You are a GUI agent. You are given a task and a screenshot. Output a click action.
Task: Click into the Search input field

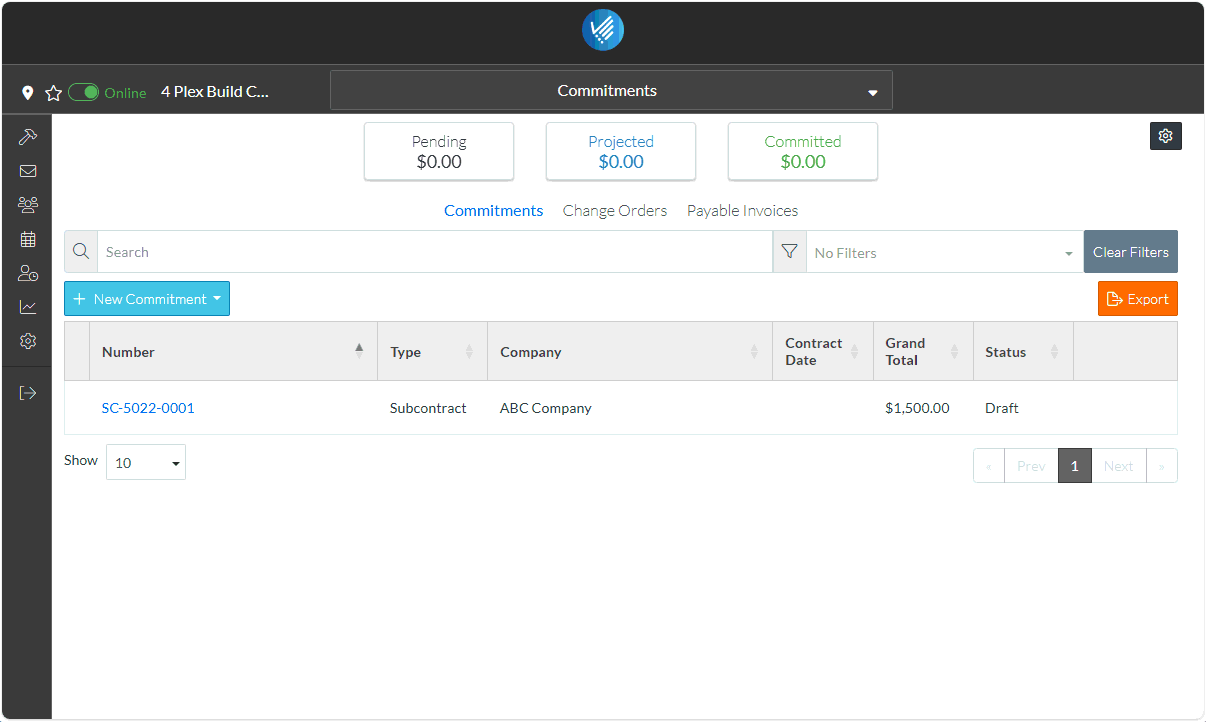[x=435, y=252]
